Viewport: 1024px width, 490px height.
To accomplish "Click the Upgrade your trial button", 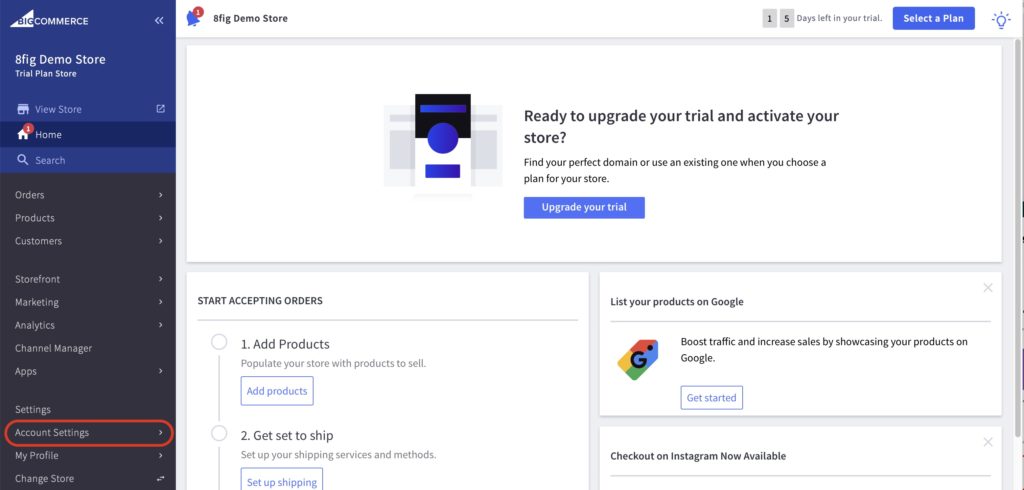I will coord(584,207).
